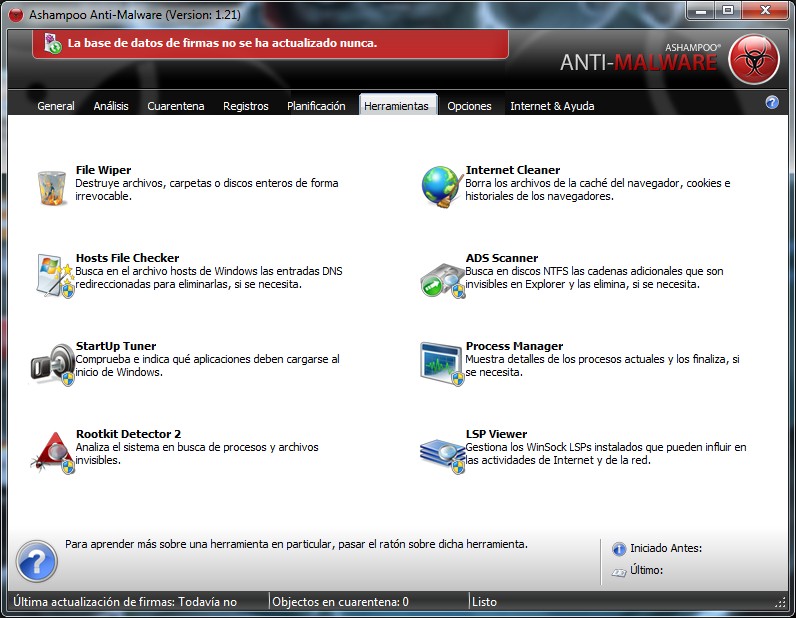
Task: Click 'Iniciado Antes:' label
Action: pyautogui.click(x=666, y=548)
